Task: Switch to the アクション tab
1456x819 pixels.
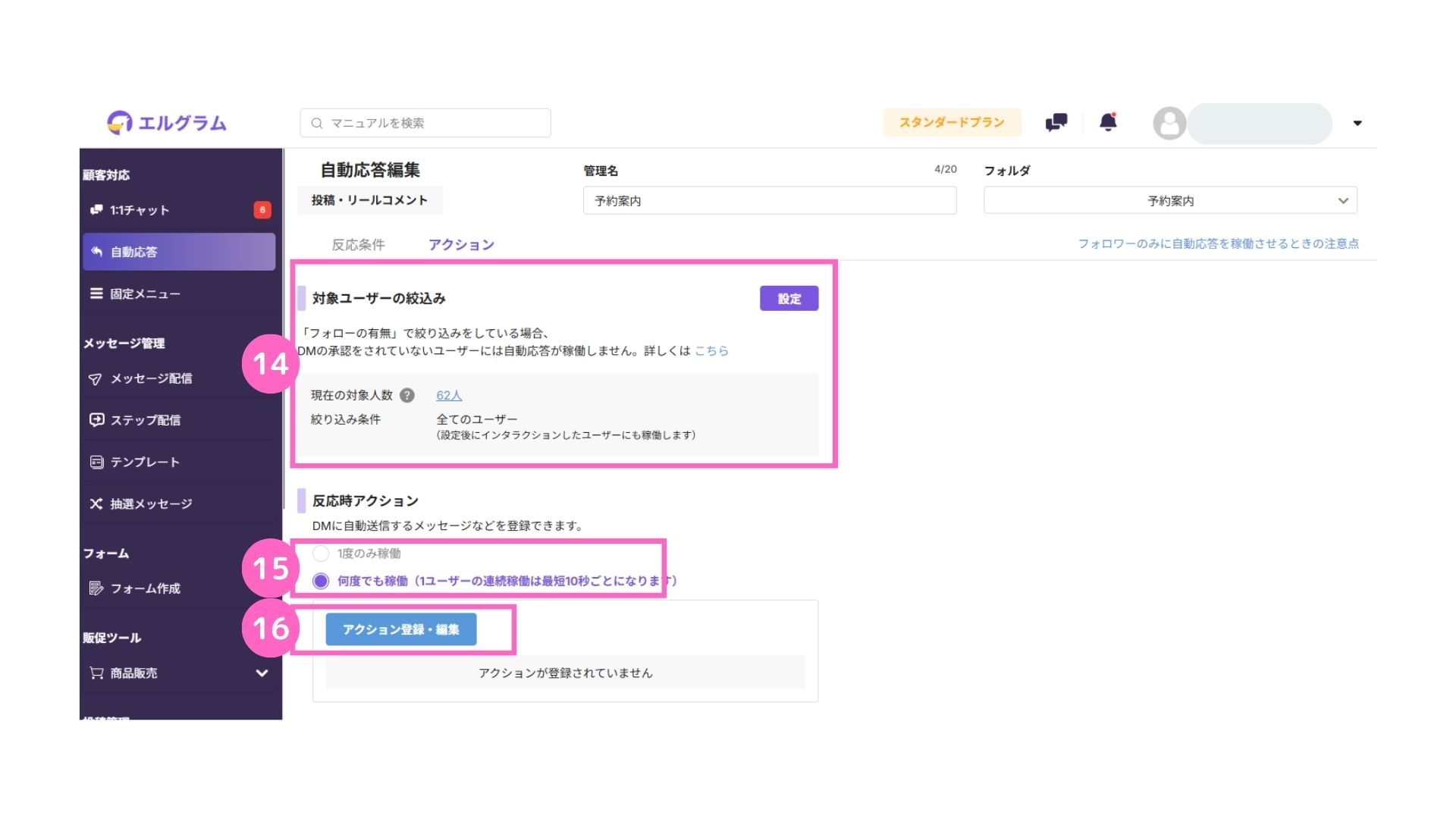Action: pyautogui.click(x=461, y=245)
